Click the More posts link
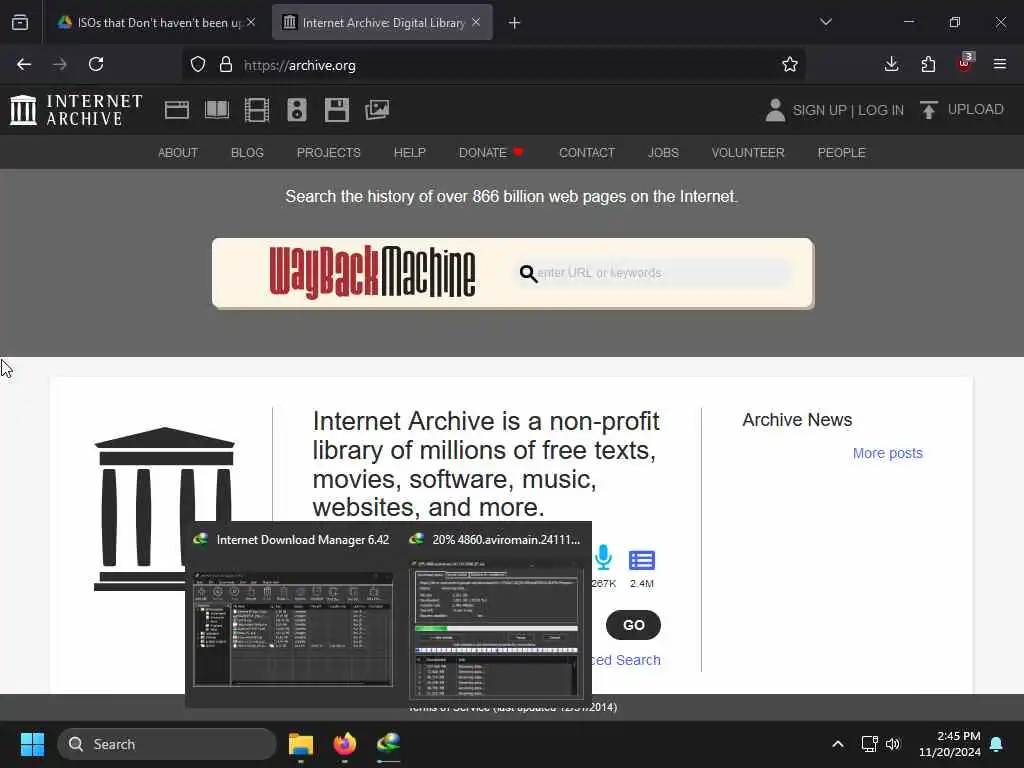 tap(888, 453)
